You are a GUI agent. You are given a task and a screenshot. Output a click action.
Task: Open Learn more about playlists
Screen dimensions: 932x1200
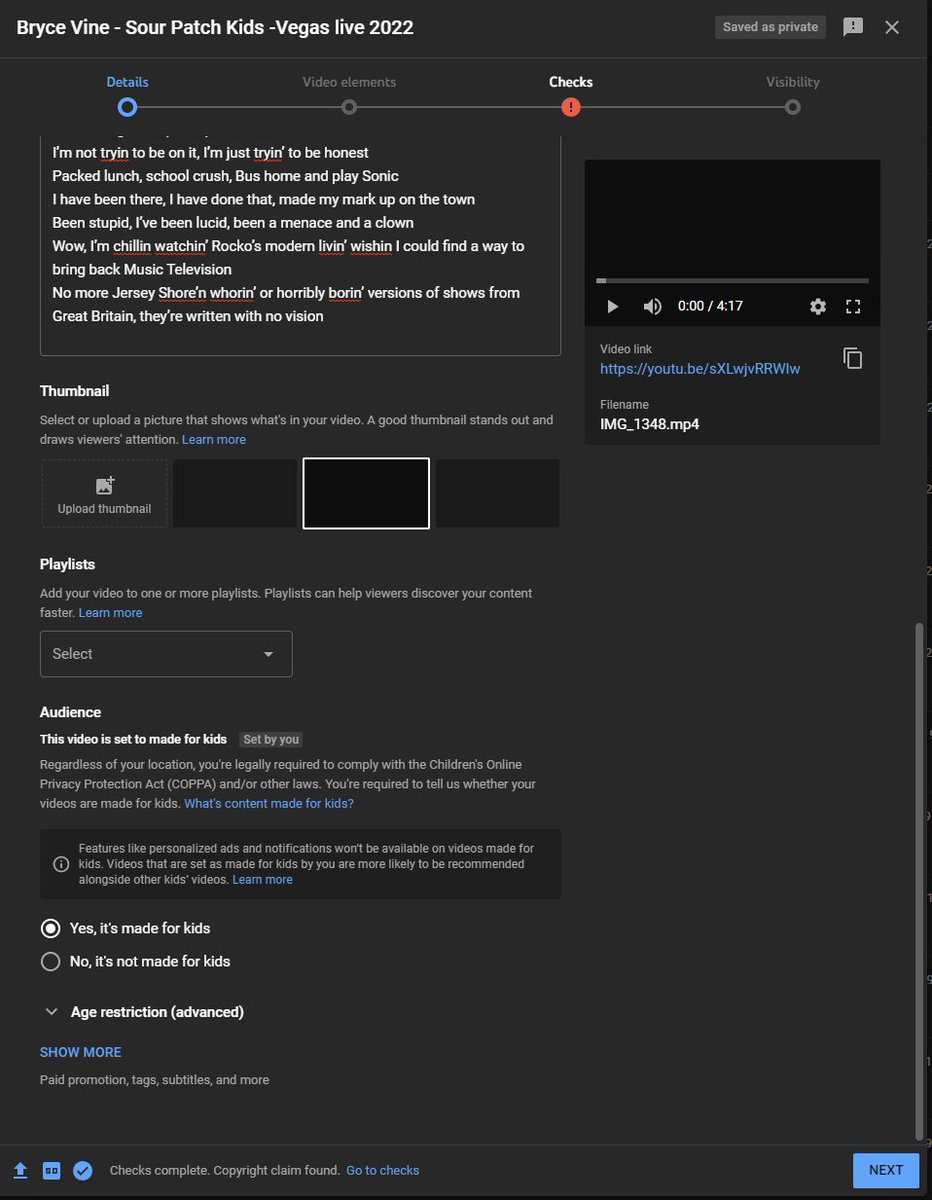111,612
